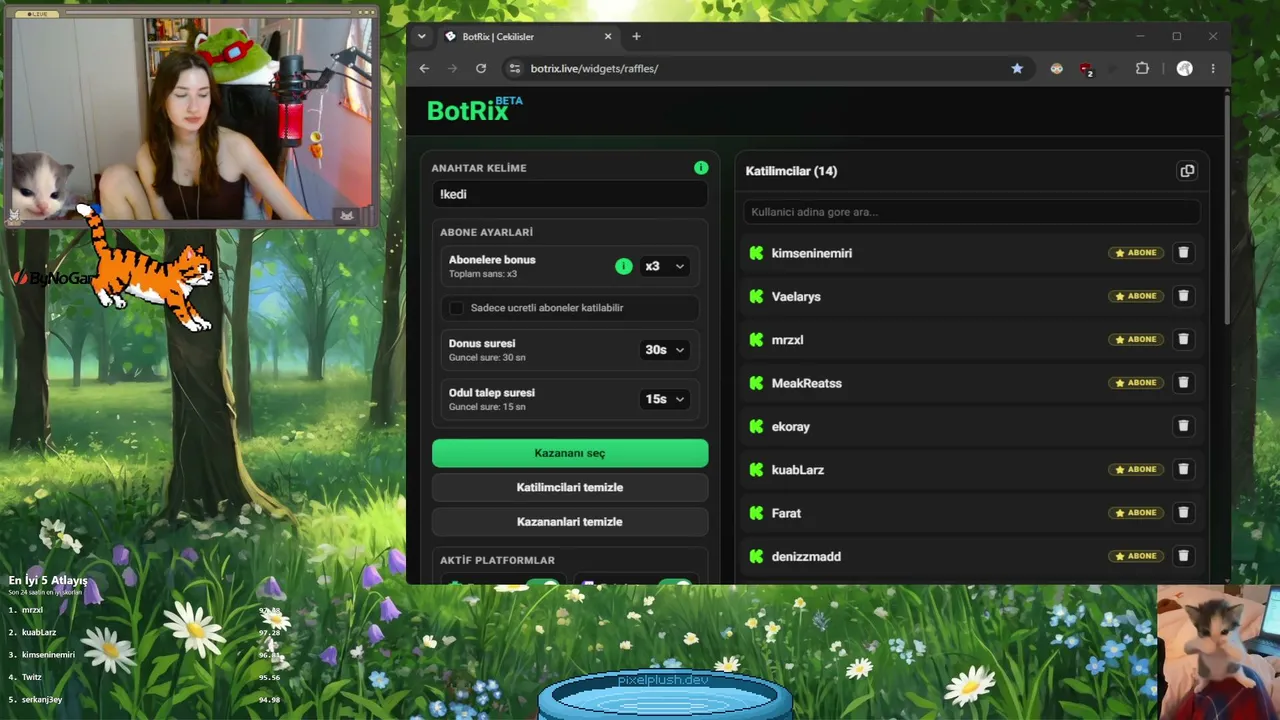Viewport: 1280px width, 720px height.
Task: Close the BotRix | Cekilisler tab
Action: (608, 36)
